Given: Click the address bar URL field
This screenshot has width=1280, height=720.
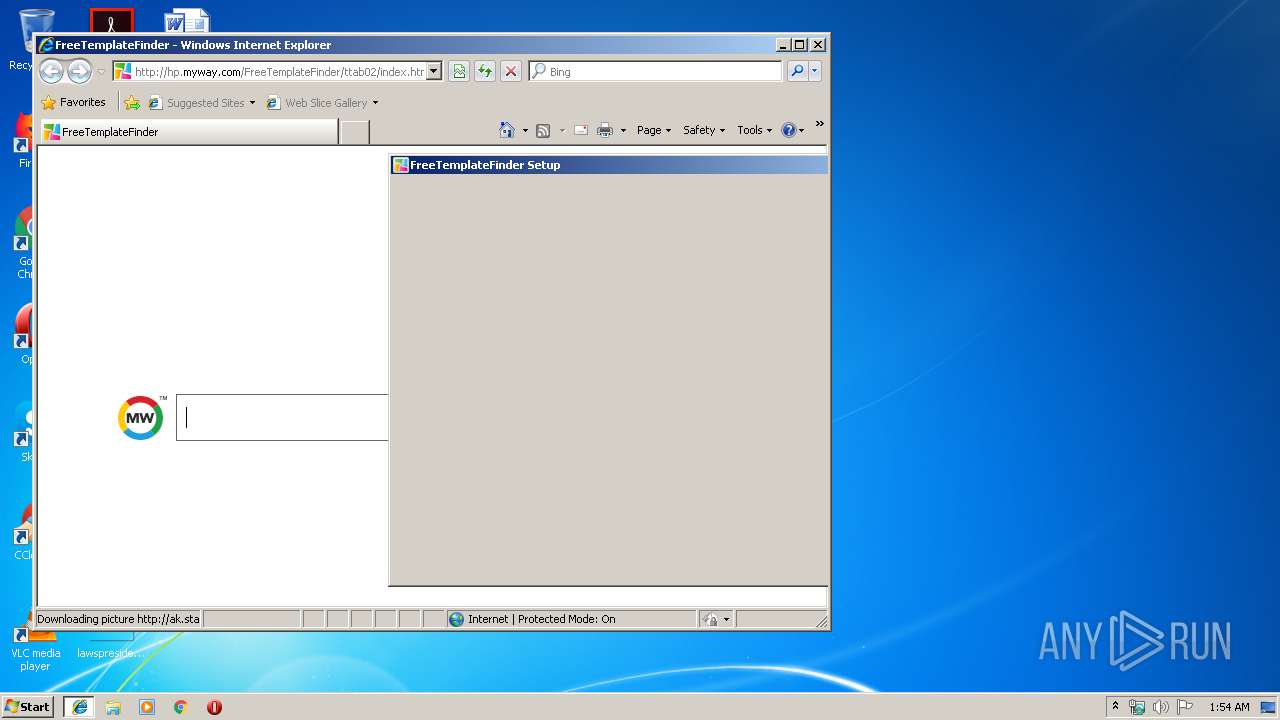Looking at the screenshot, I should 269,72.
